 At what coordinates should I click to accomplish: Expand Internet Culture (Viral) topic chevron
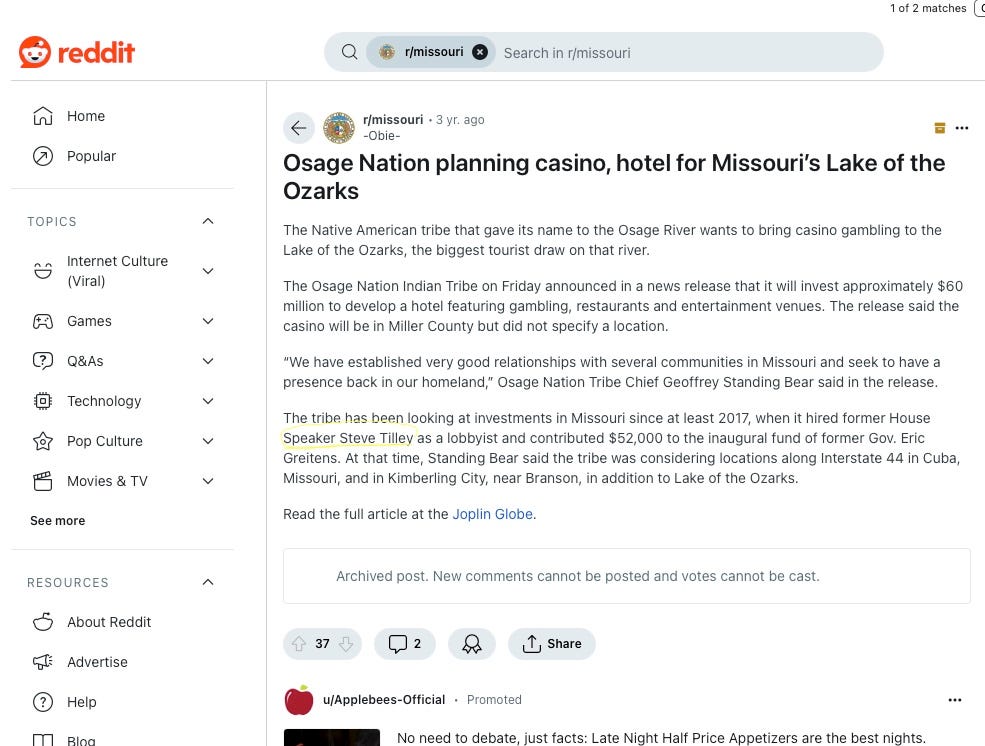pos(208,271)
